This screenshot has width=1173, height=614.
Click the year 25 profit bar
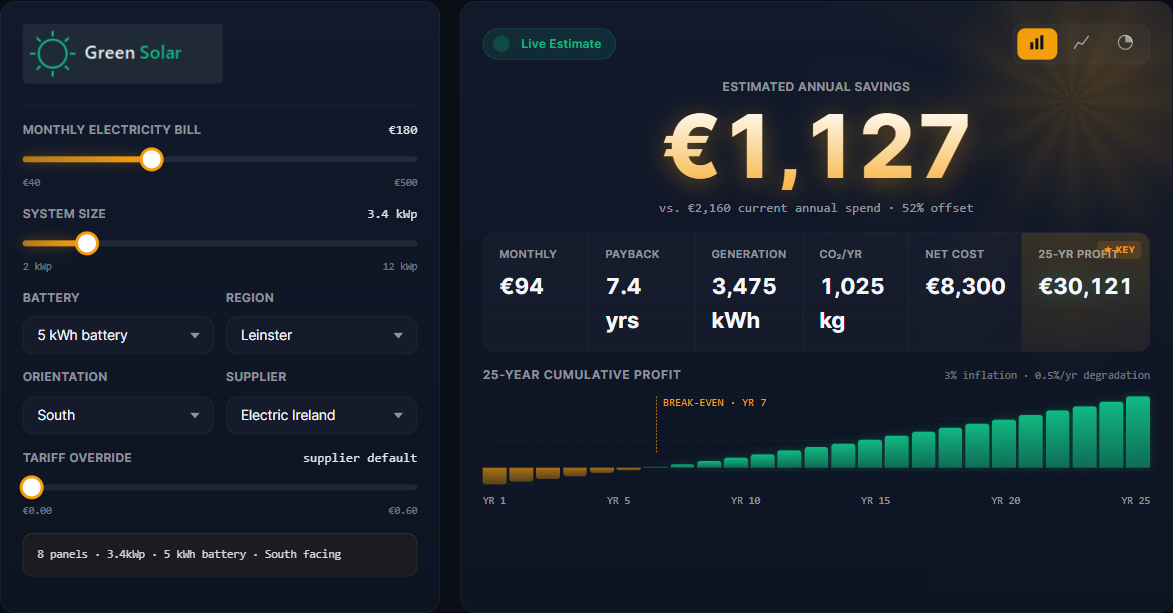(1138, 432)
